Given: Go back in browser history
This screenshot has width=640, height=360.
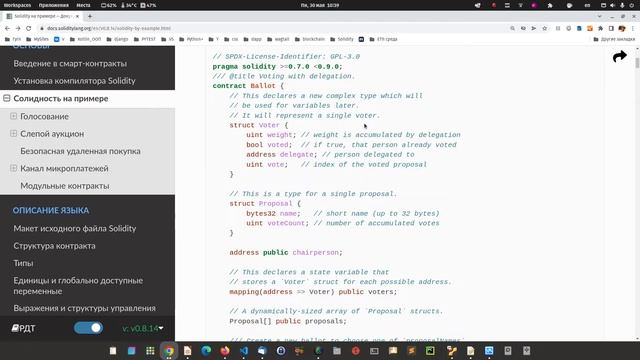Looking at the screenshot, I should pyautogui.click(x=7, y=28).
